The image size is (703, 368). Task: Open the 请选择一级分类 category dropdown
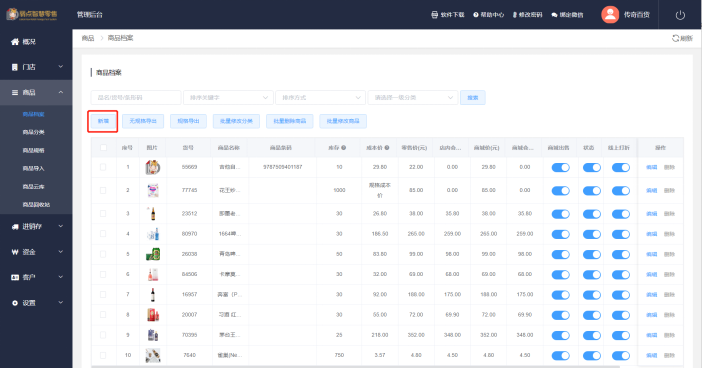[413, 97]
